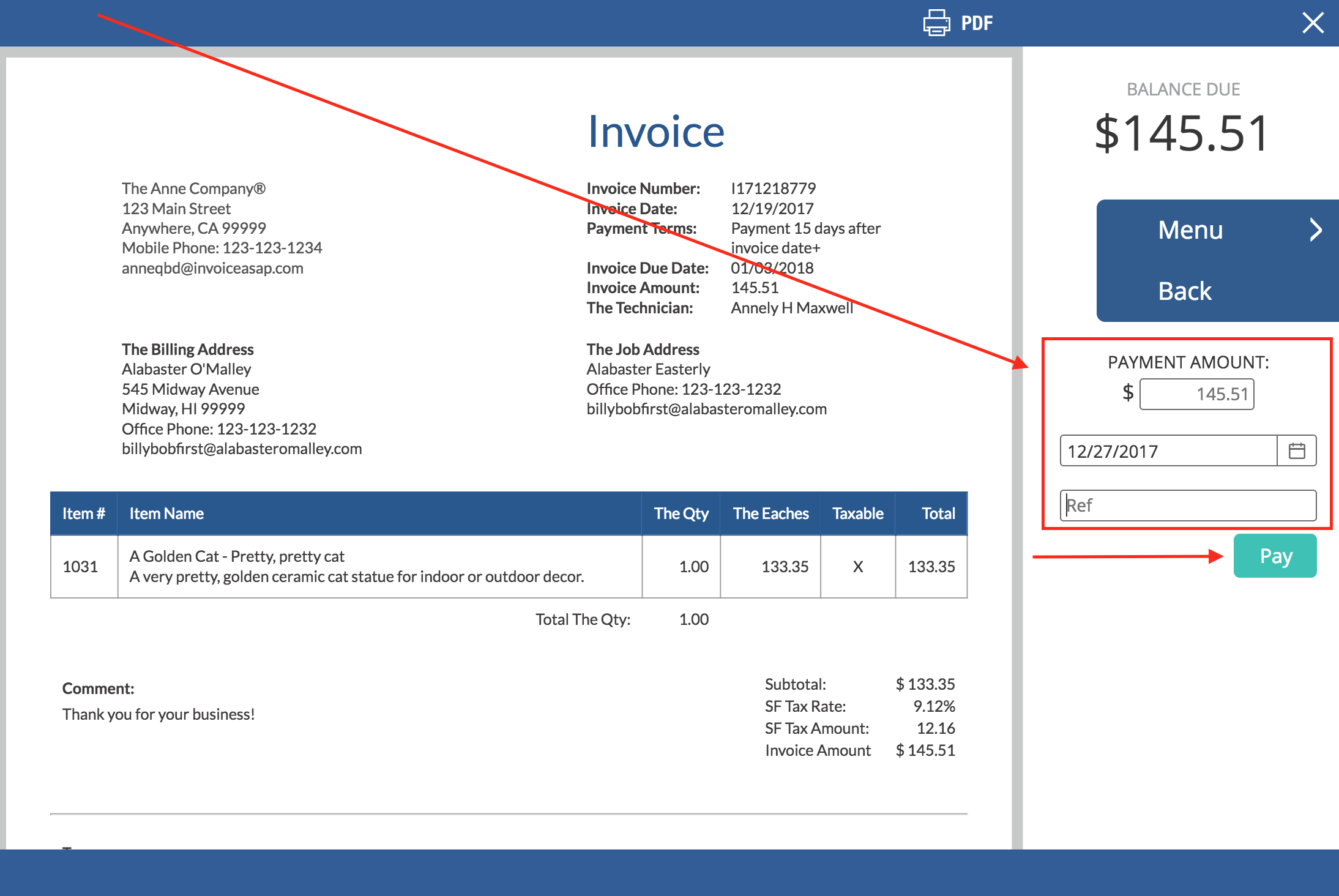The width and height of the screenshot is (1339, 896).
Task: Click the Total column header
Action: [938, 513]
